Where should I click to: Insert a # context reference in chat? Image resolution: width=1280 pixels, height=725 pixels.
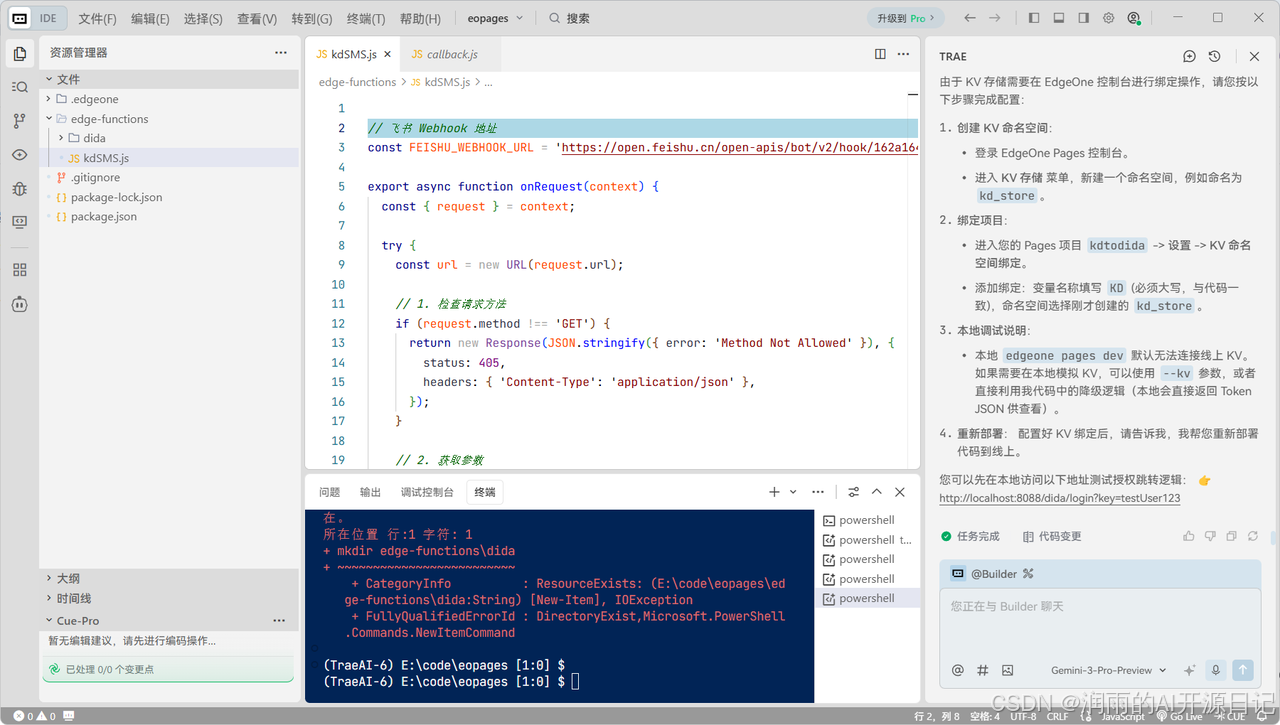pos(982,670)
